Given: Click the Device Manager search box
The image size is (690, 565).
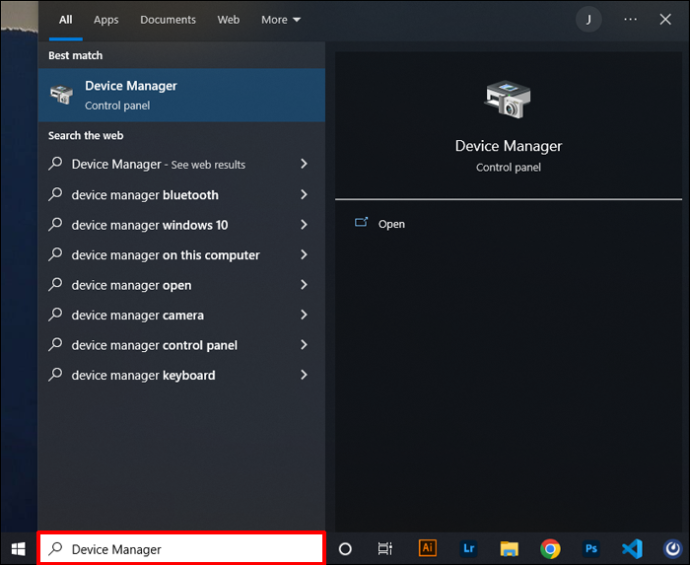Looking at the screenshot, I should [181, 549].
